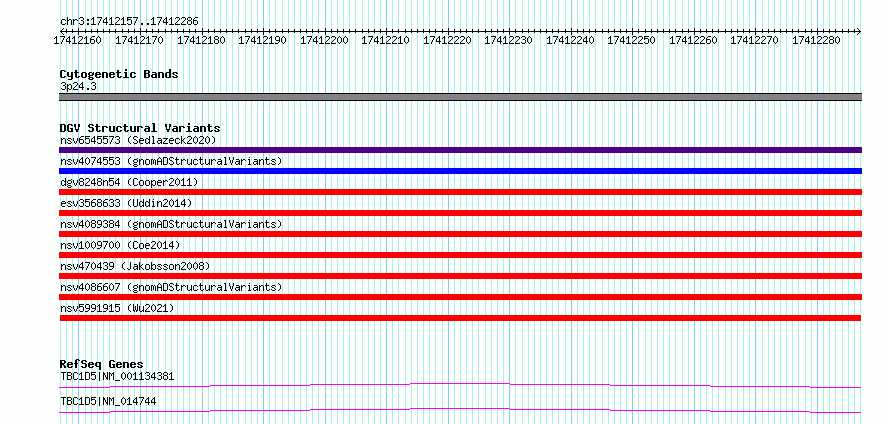Select the 17412280 ruler tick label
The height and width of the screenshot is (424, 890).
click(x=816, y=40)
